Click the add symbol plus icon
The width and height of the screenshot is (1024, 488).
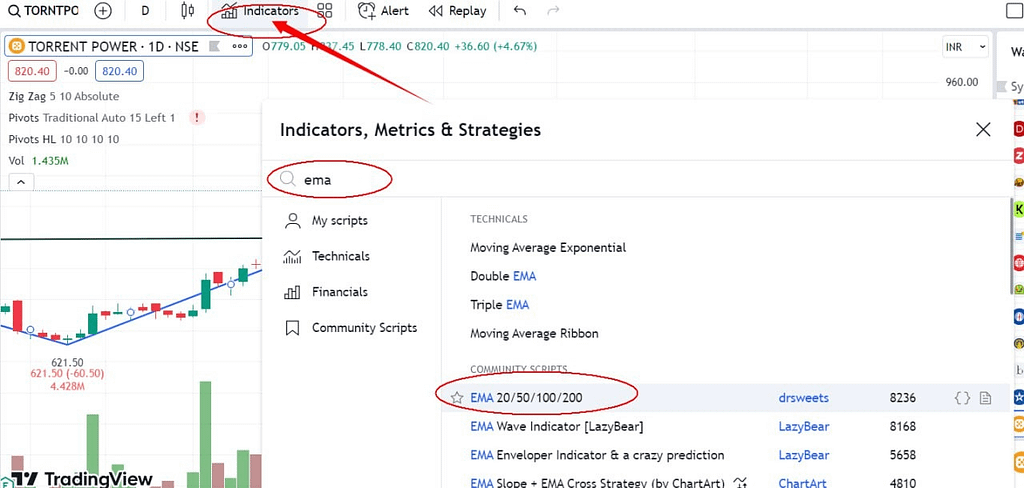[x=103, y=11]
